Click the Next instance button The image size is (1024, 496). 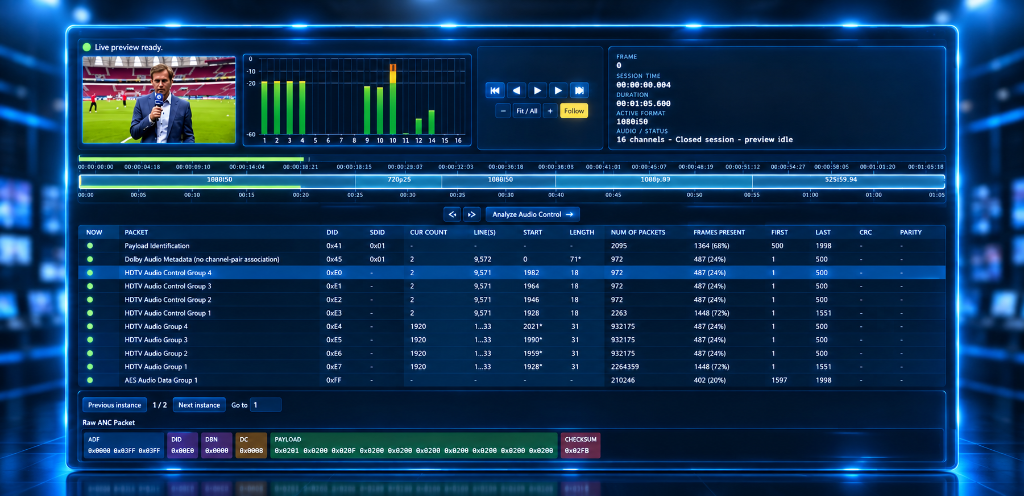pyautogui.click(x=199, y=405)
